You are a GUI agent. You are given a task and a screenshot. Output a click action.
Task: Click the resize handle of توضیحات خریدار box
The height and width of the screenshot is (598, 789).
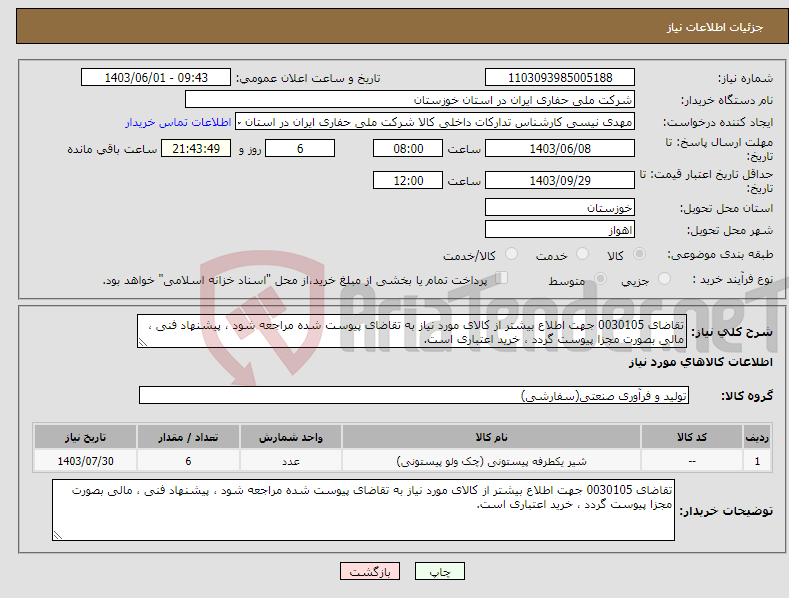point(58,536)
